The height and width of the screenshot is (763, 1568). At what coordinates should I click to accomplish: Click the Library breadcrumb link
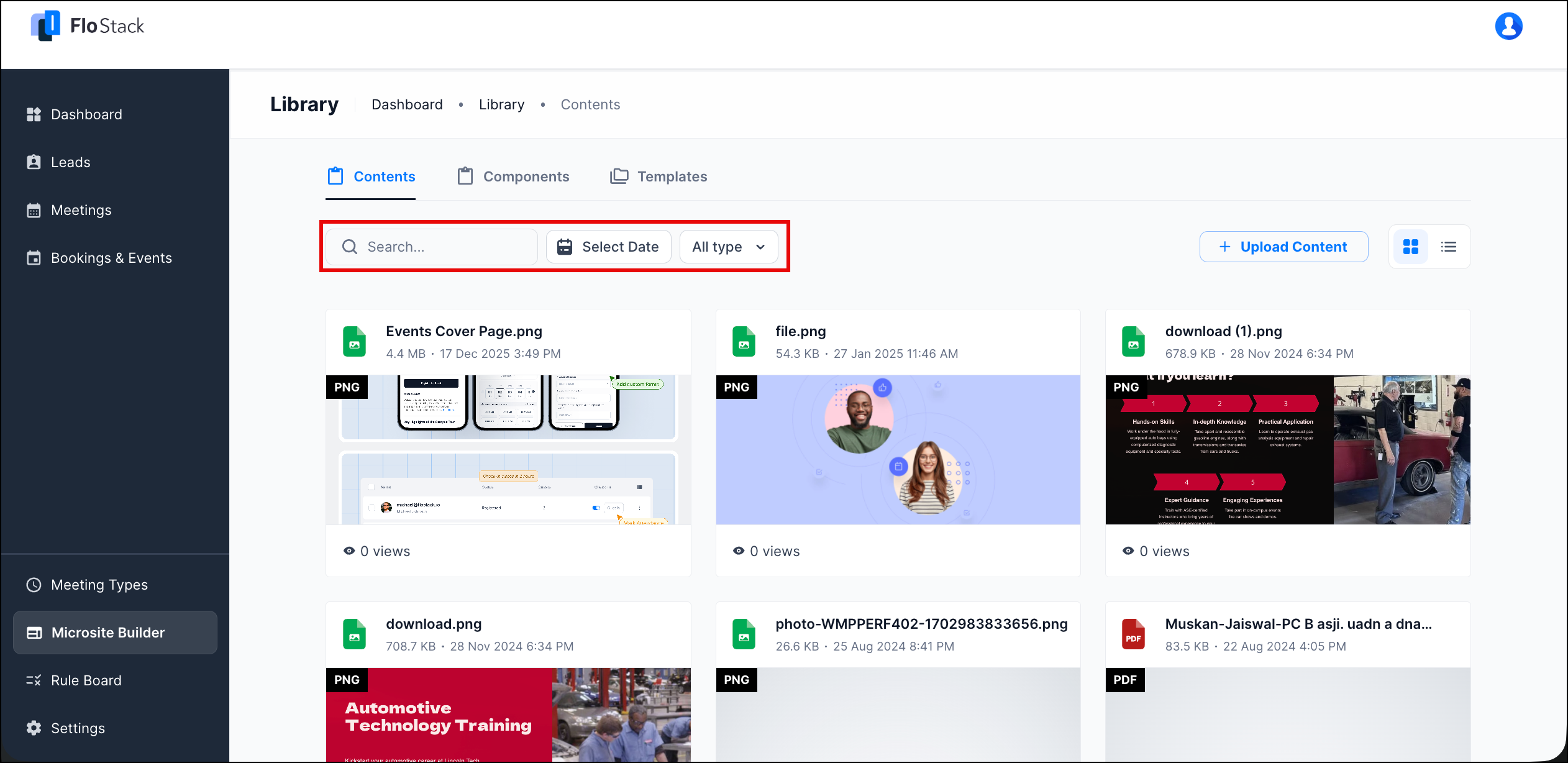coord(501,104)
